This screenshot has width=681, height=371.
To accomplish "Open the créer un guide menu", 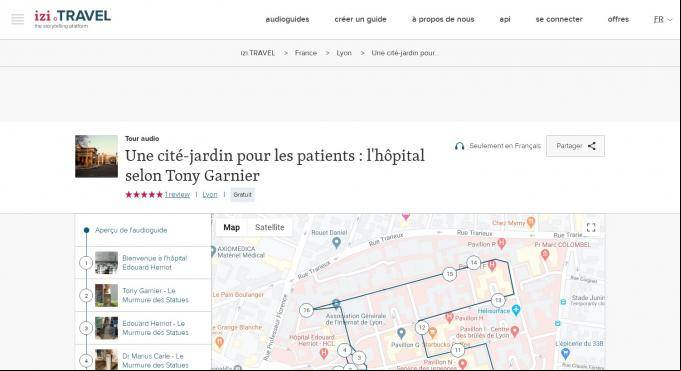I will (x=360, y=20).
